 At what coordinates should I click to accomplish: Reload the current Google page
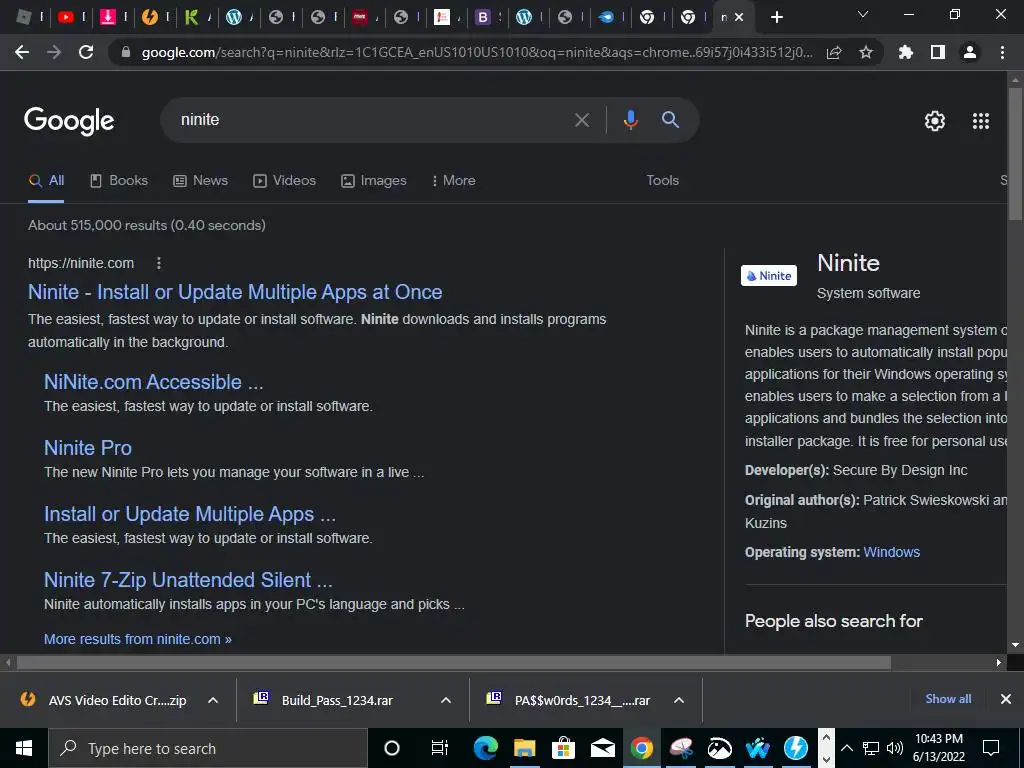point(86,52)
